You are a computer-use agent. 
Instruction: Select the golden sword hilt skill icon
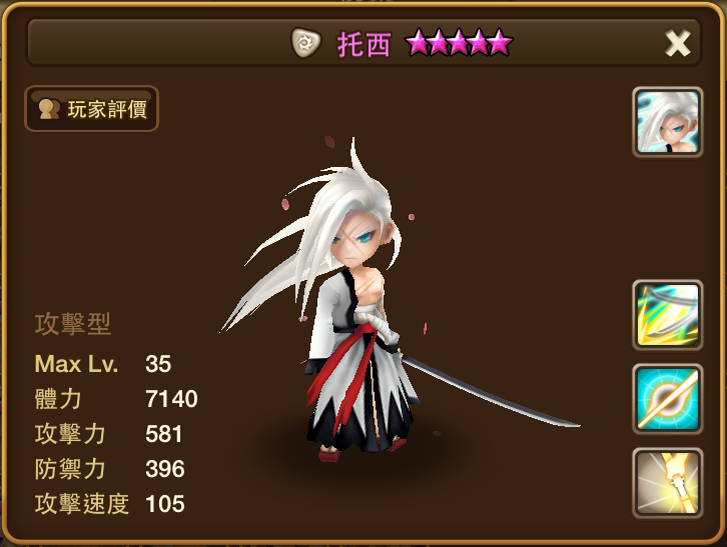click(x=668, y=483)
